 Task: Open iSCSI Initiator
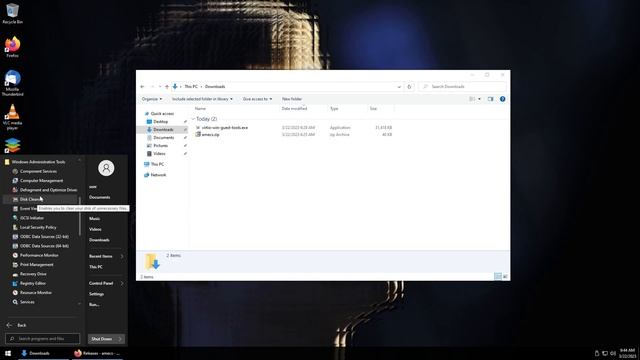point(31,218)
